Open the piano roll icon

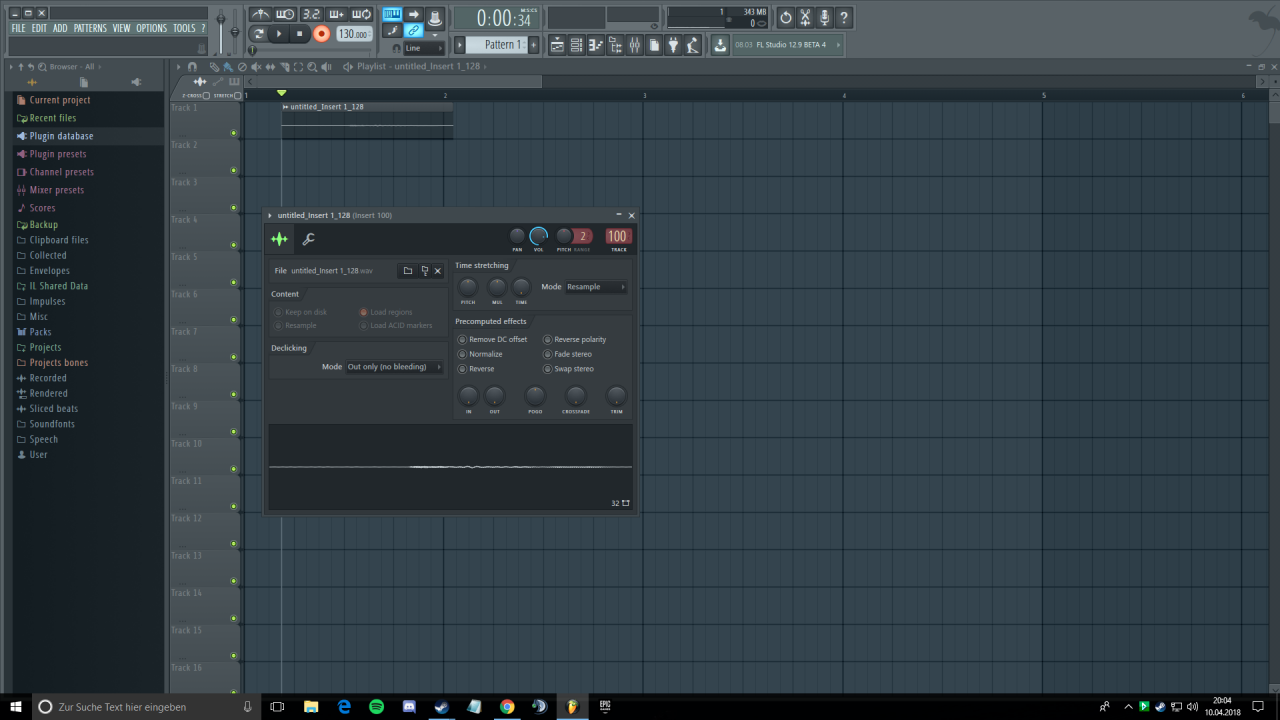tap(596, 45)
